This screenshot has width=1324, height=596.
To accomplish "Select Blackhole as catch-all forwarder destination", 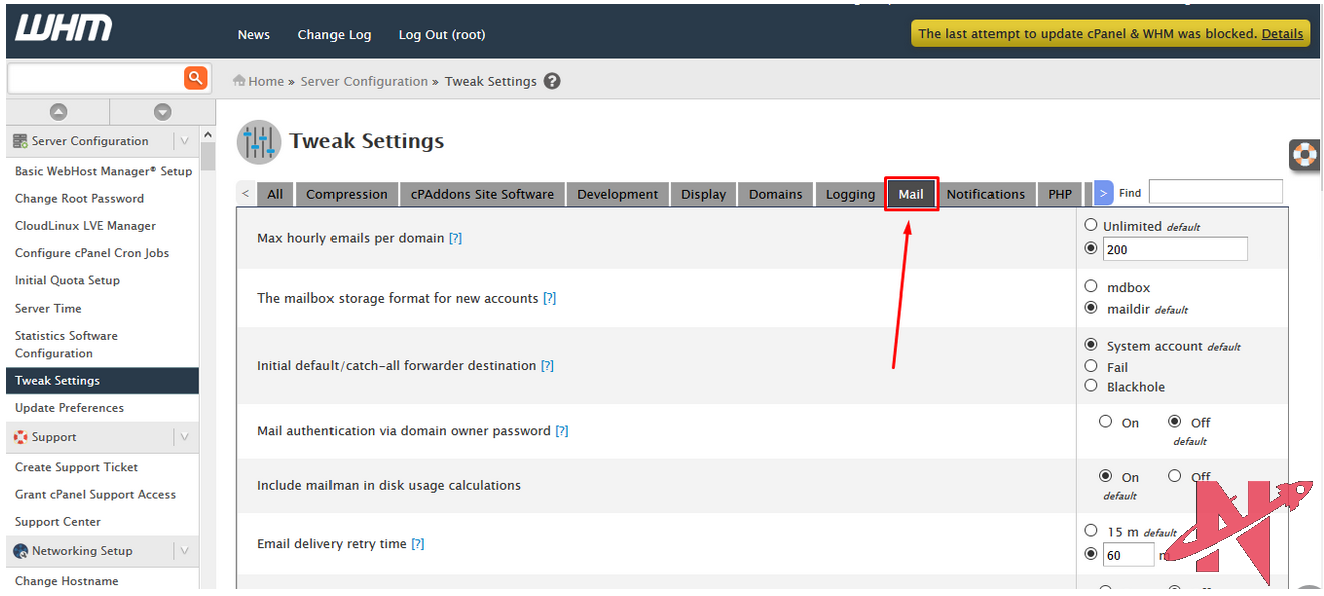I will pos(1091,386).
